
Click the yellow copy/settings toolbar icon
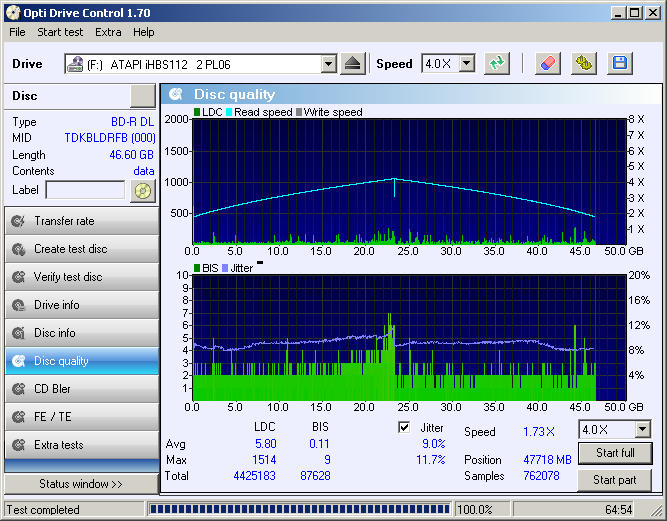[x=584, y=64]
